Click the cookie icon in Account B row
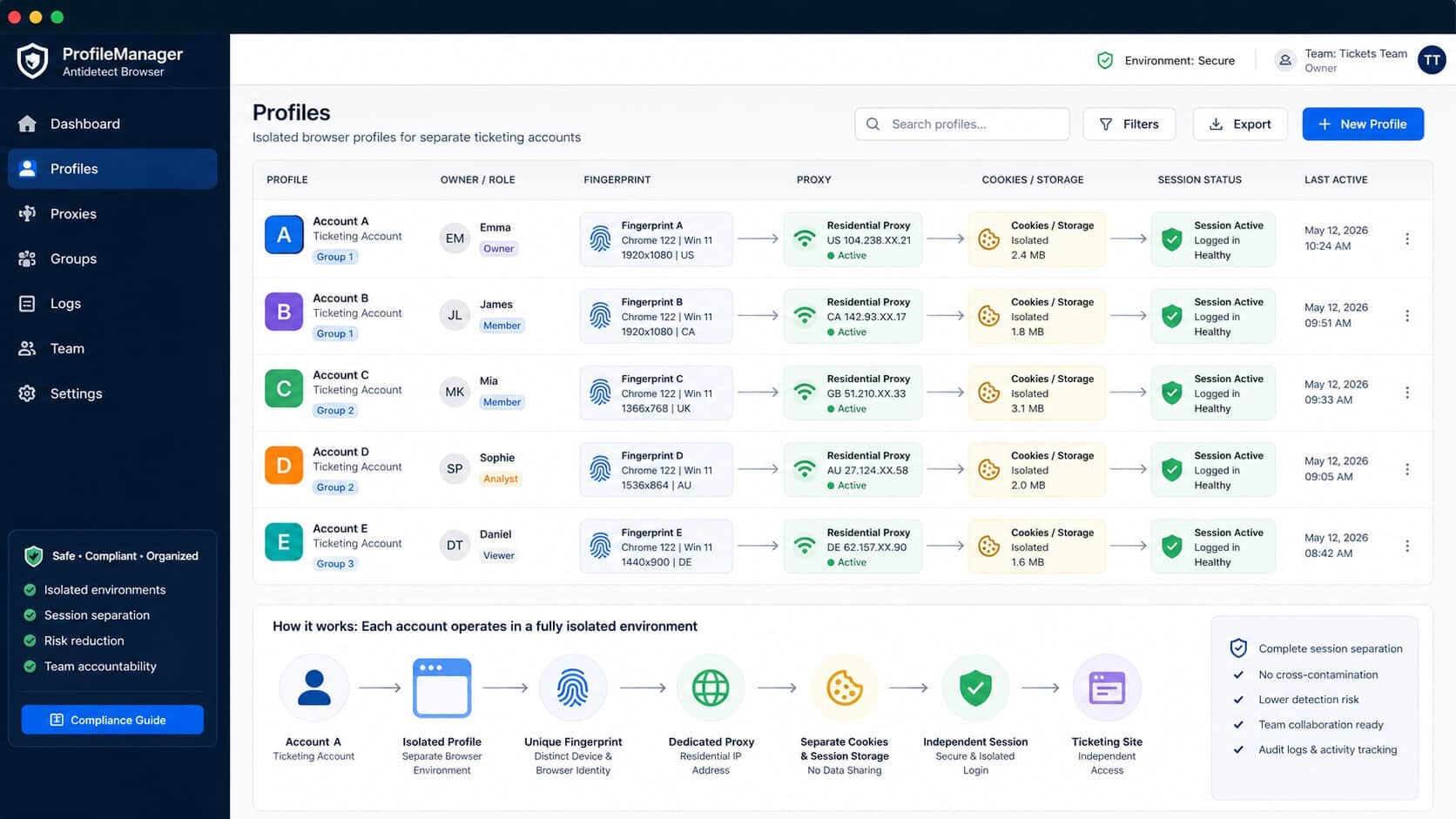 [989, 316]
